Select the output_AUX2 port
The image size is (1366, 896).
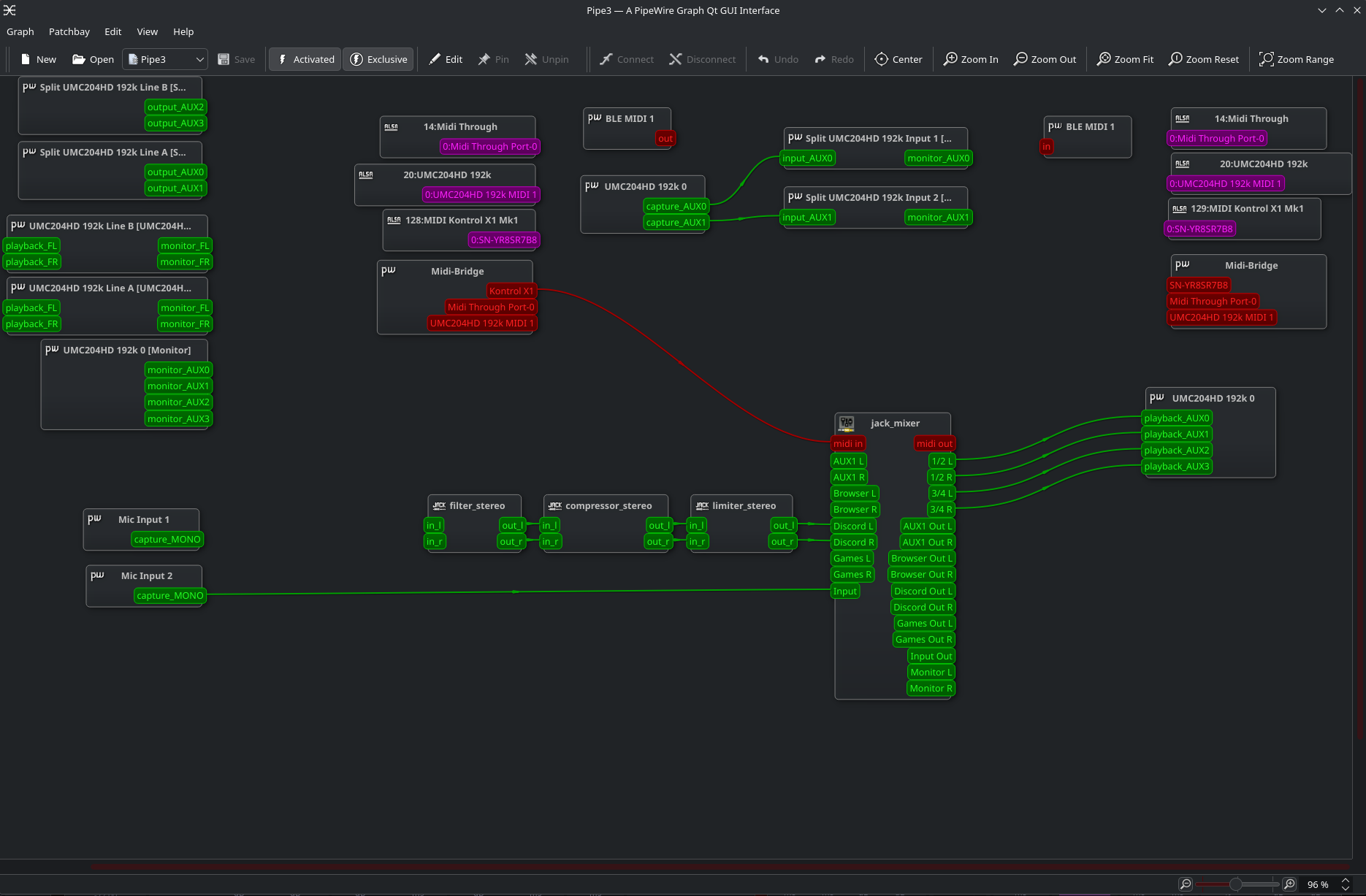point(175,107)
